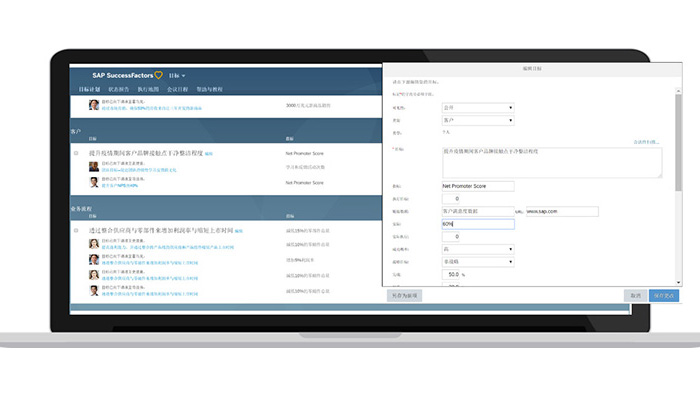Expand the 高 probability dropdown

(x=478, y=249)
